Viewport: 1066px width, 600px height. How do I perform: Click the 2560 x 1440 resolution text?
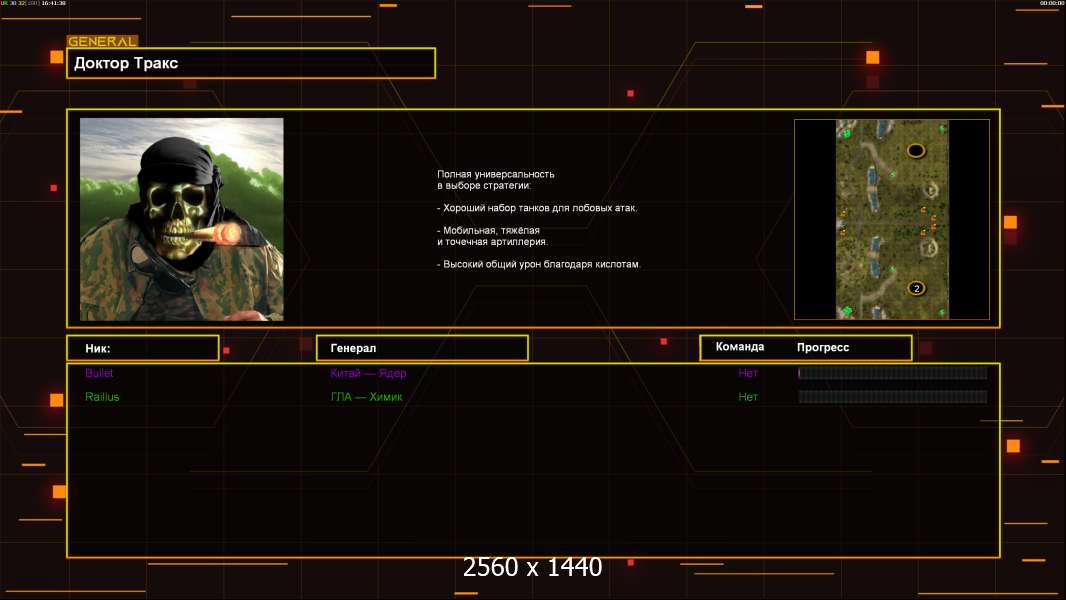tap(532, 567)
